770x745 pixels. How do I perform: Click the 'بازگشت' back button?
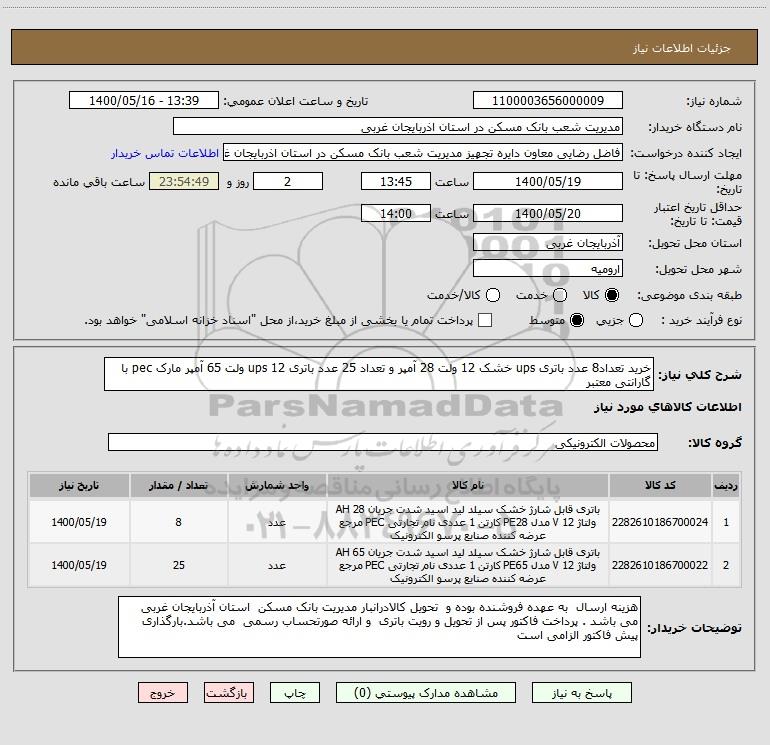coord(229,692)
